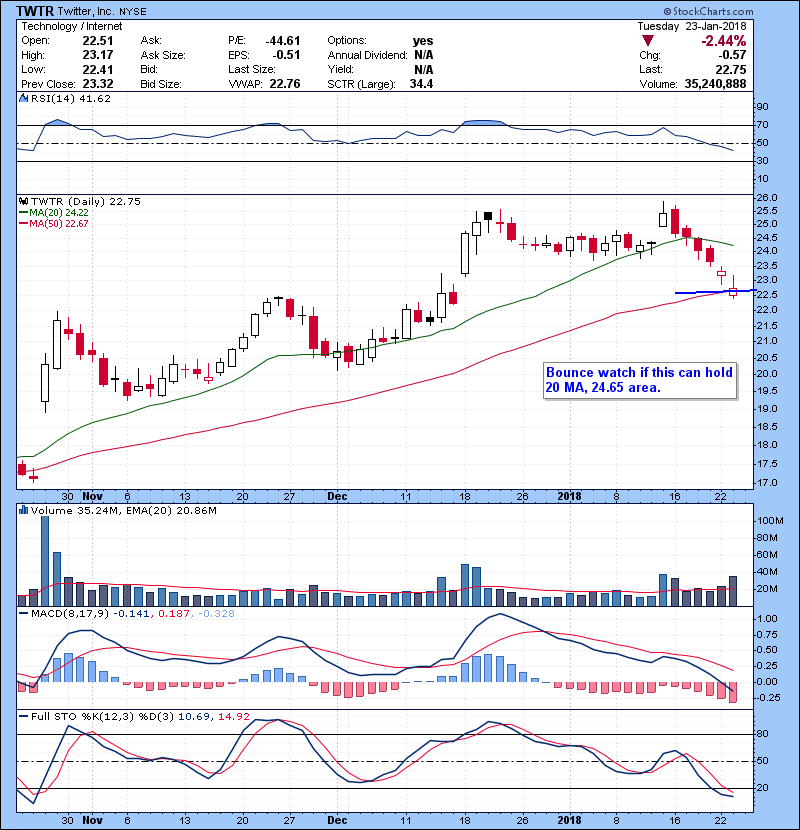Click the SCTR (Large) value 34.4
This screenshot has height=830, width=800.
pos(421,84)
